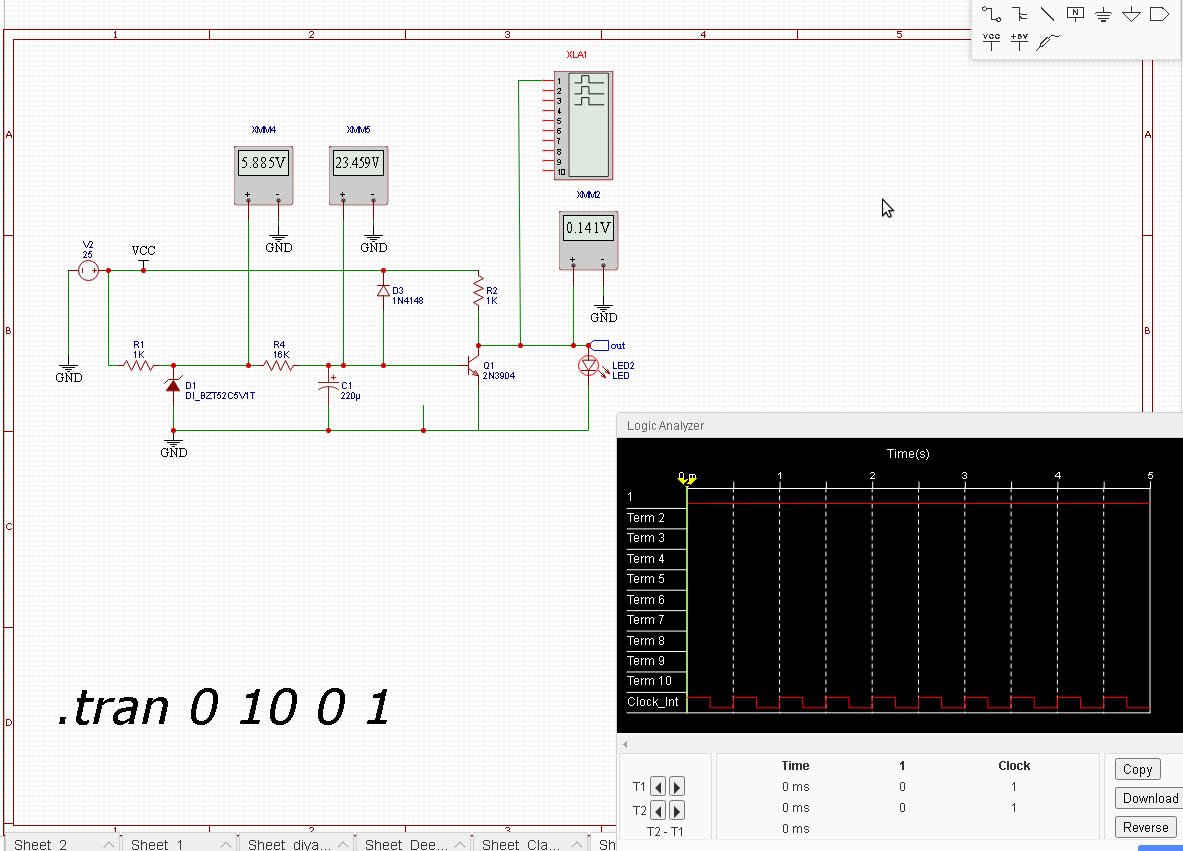Click the VCC net label on the schematic
The height and width of the screenshot is (851, 1183).
point(143,250)
